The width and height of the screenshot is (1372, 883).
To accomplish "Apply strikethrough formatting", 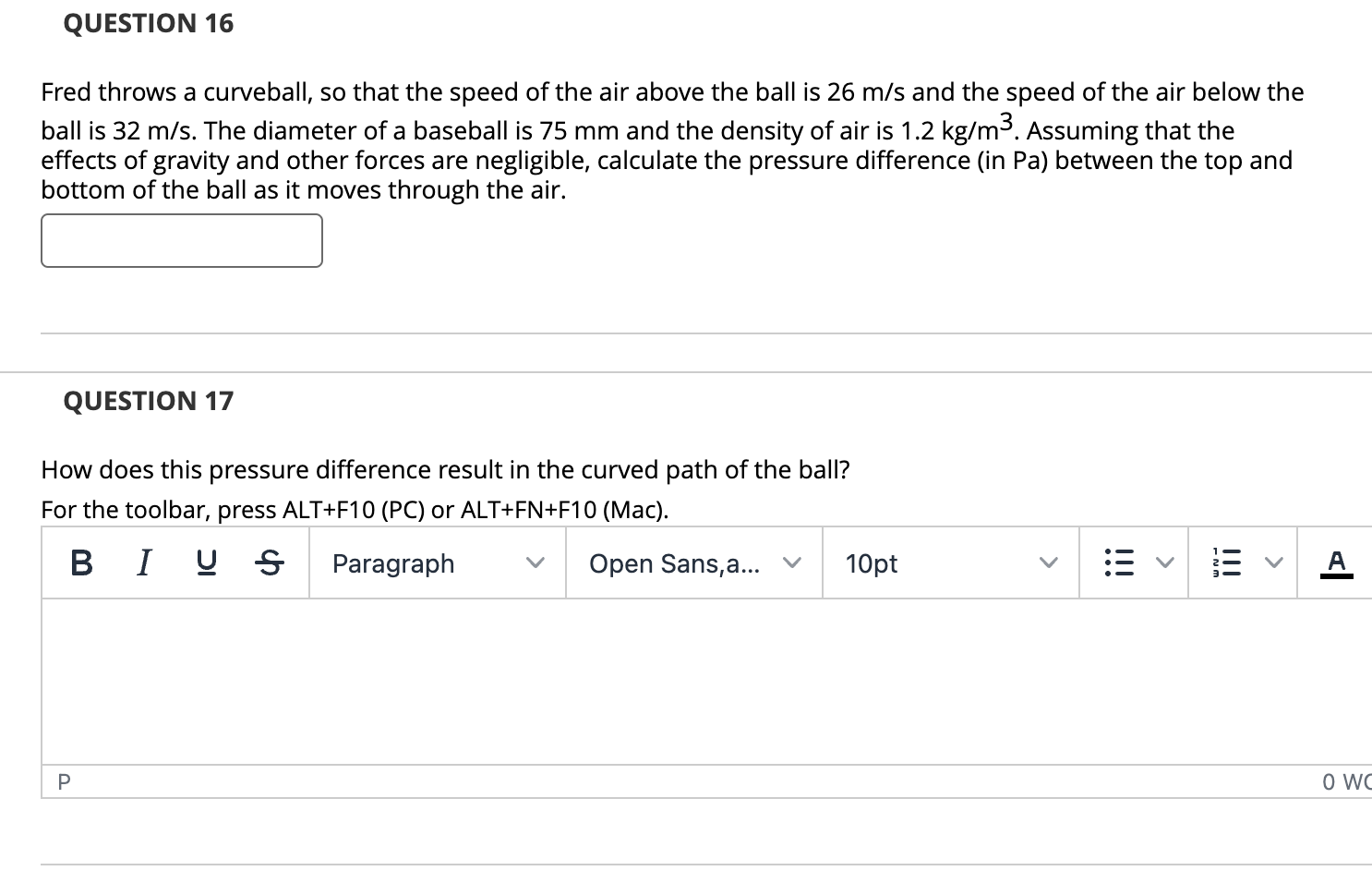I will (270, 563).
